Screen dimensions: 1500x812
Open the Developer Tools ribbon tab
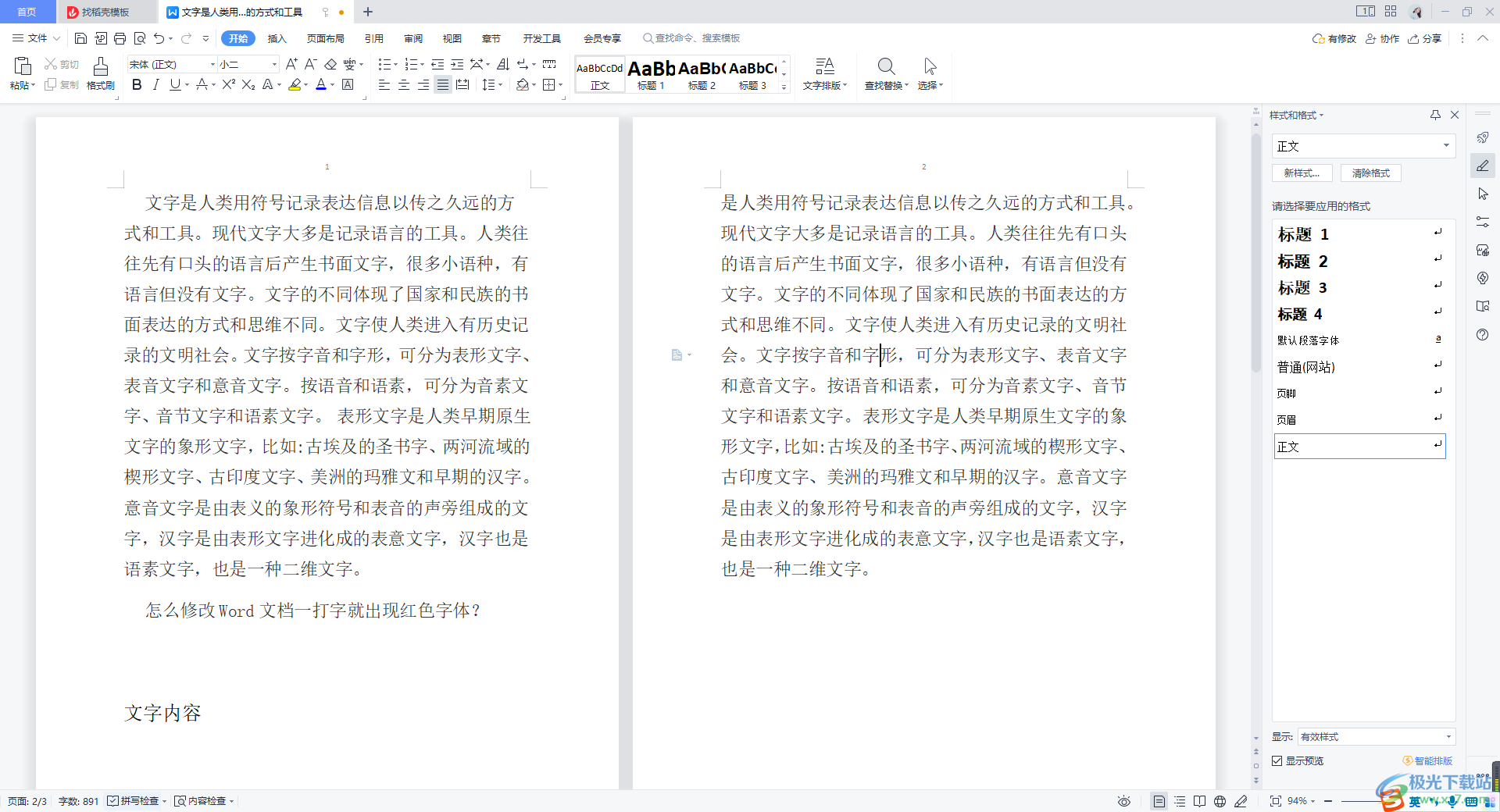[541, 38]
